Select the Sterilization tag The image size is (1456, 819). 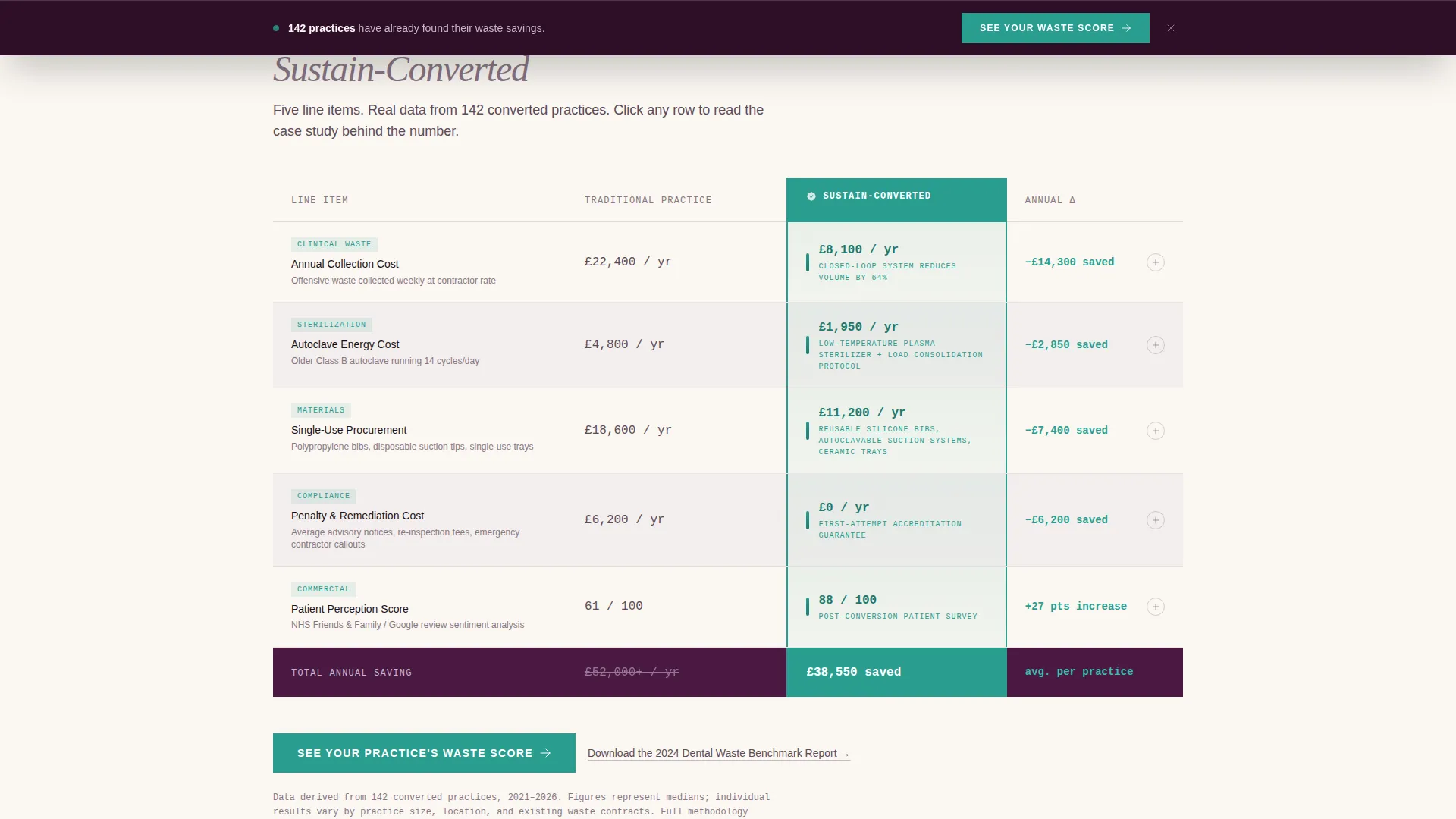click(331, 325)
